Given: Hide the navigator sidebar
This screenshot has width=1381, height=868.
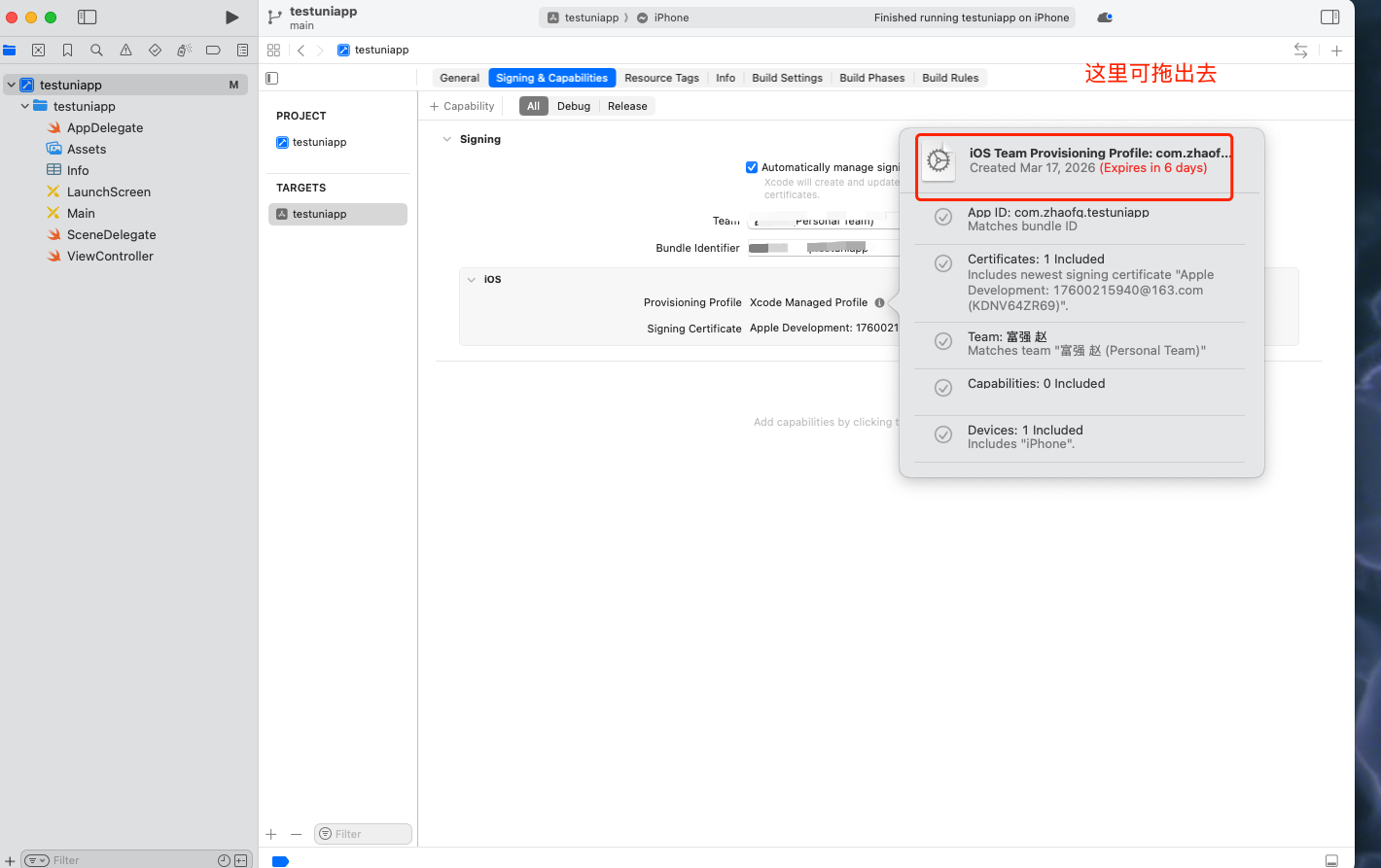Looking at the screenshot, I should click(x=88, y=17).
